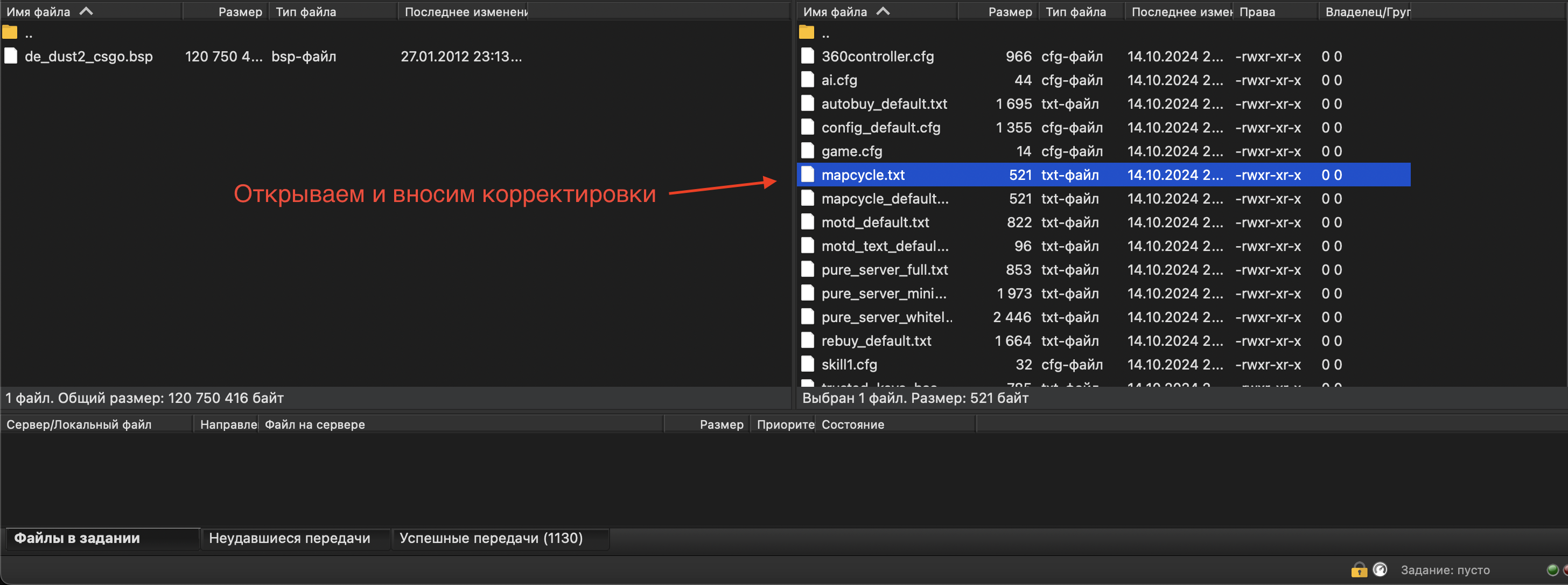Sort the queue by Состояние column
The width and height of the screenshot is (1568, 585).
[852, 424]
